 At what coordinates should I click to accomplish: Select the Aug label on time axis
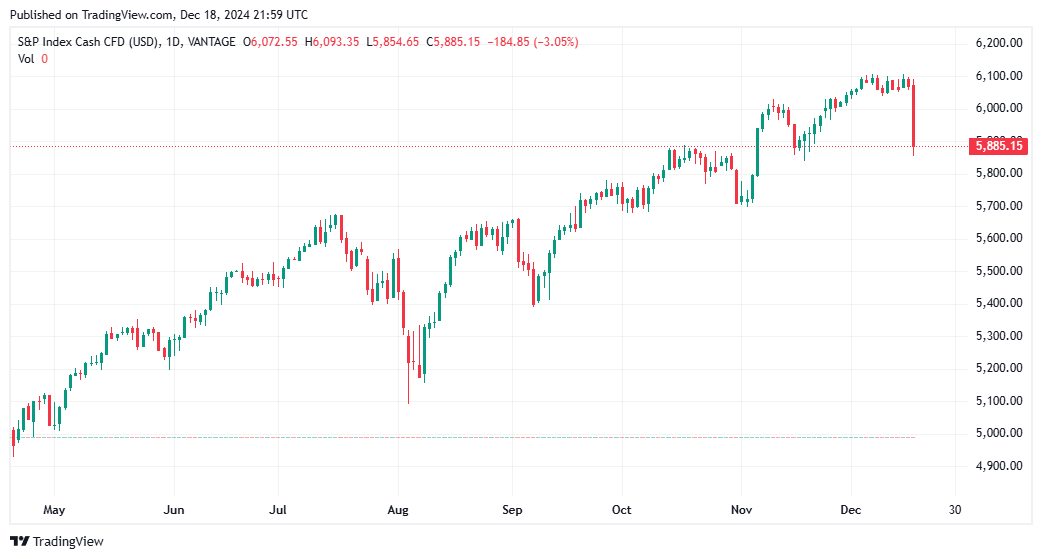(x=398, y=510)
